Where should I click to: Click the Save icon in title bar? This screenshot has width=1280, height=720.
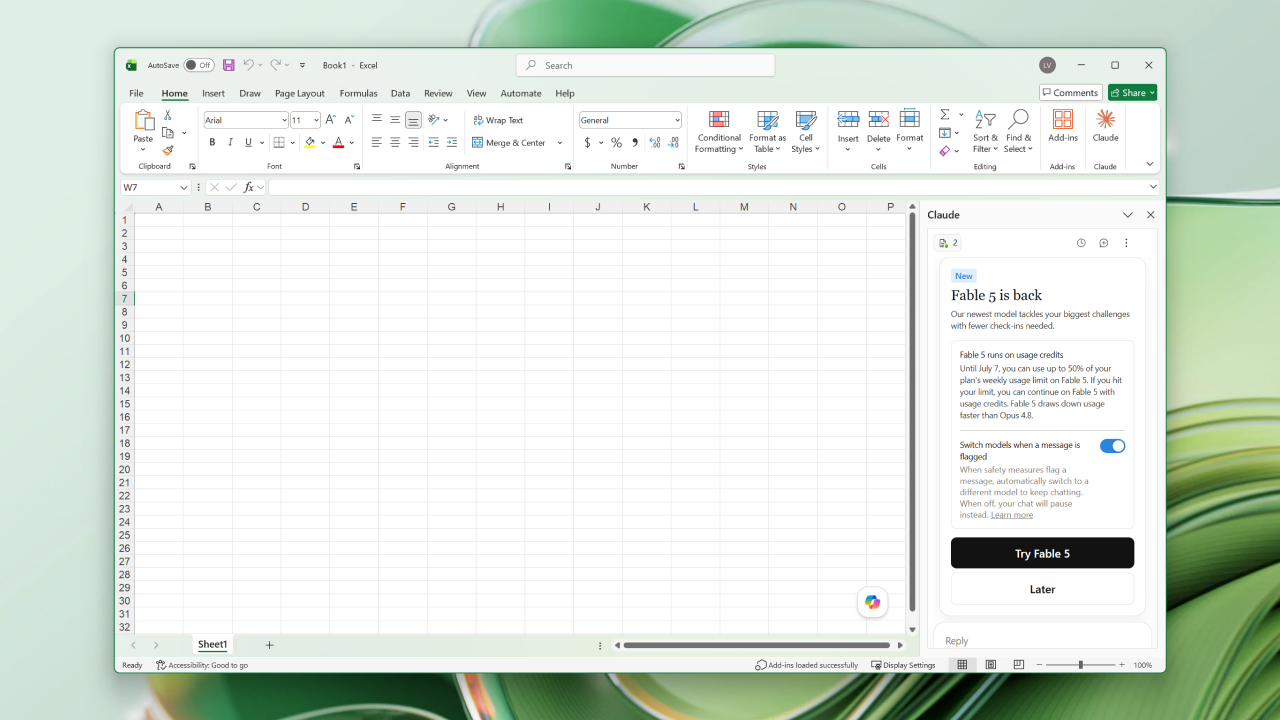(x=229, y=65)
